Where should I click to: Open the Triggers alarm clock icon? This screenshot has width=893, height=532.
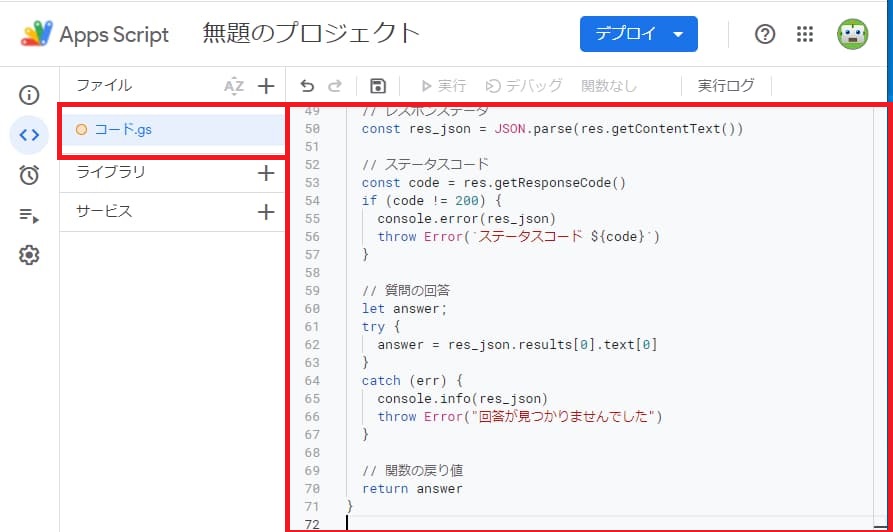[29, 175]
